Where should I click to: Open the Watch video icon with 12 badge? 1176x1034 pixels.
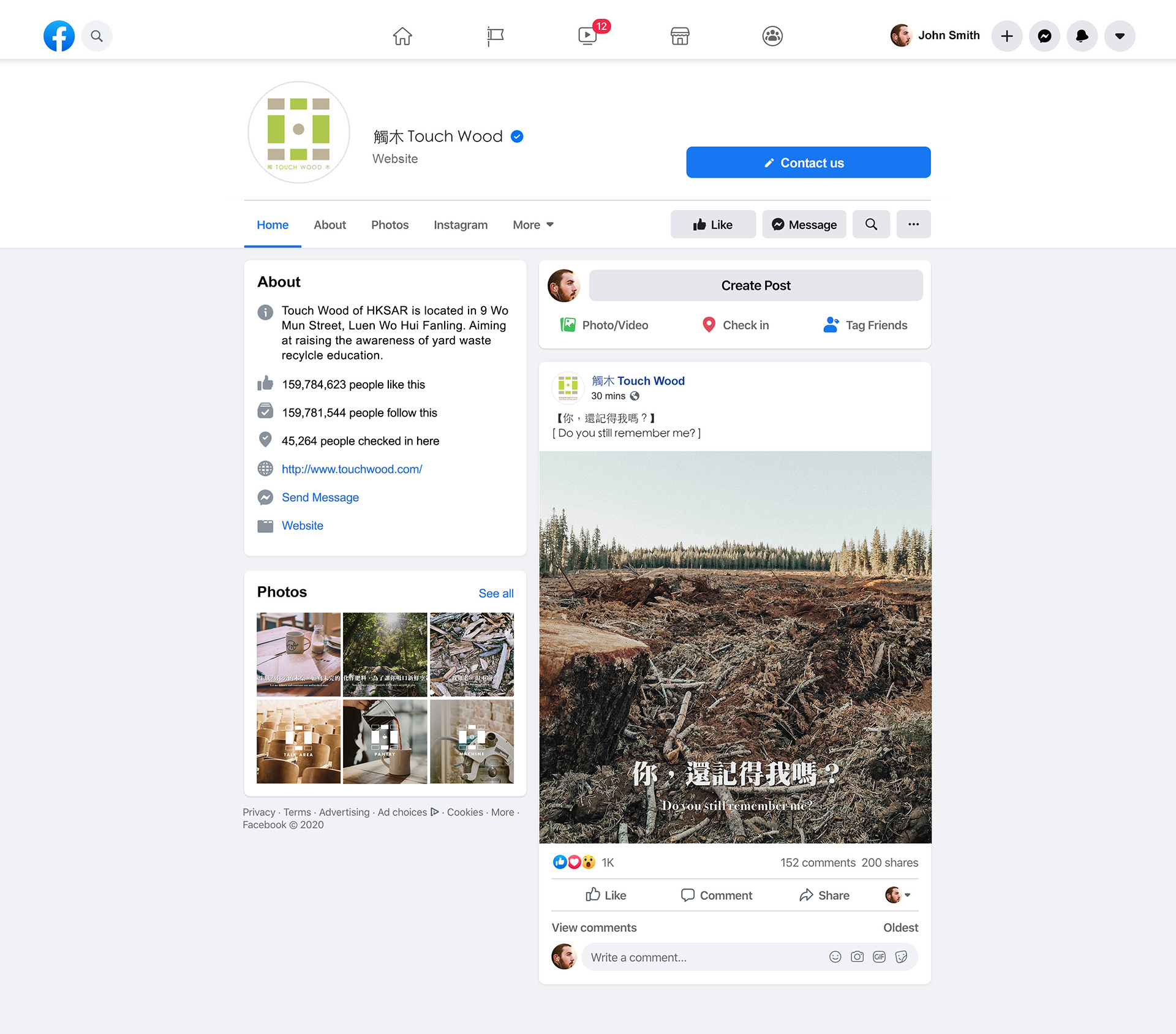coord(588,36)
